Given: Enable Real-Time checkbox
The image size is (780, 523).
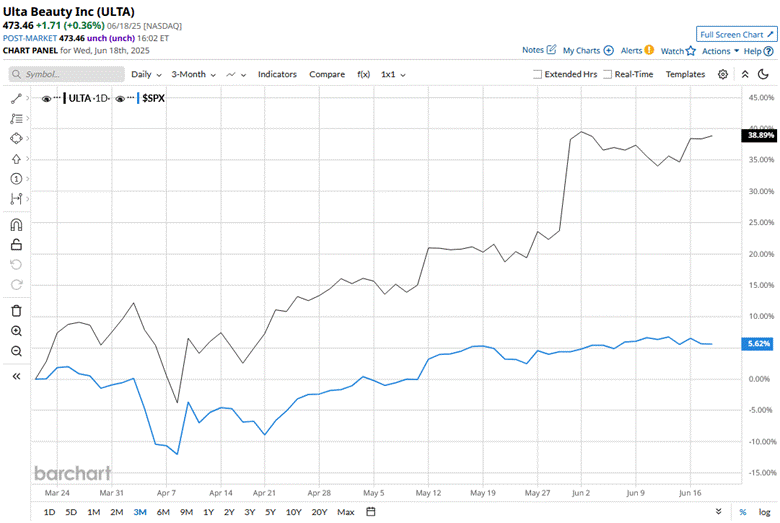Looking at the screenshot, I should (607, 74).
